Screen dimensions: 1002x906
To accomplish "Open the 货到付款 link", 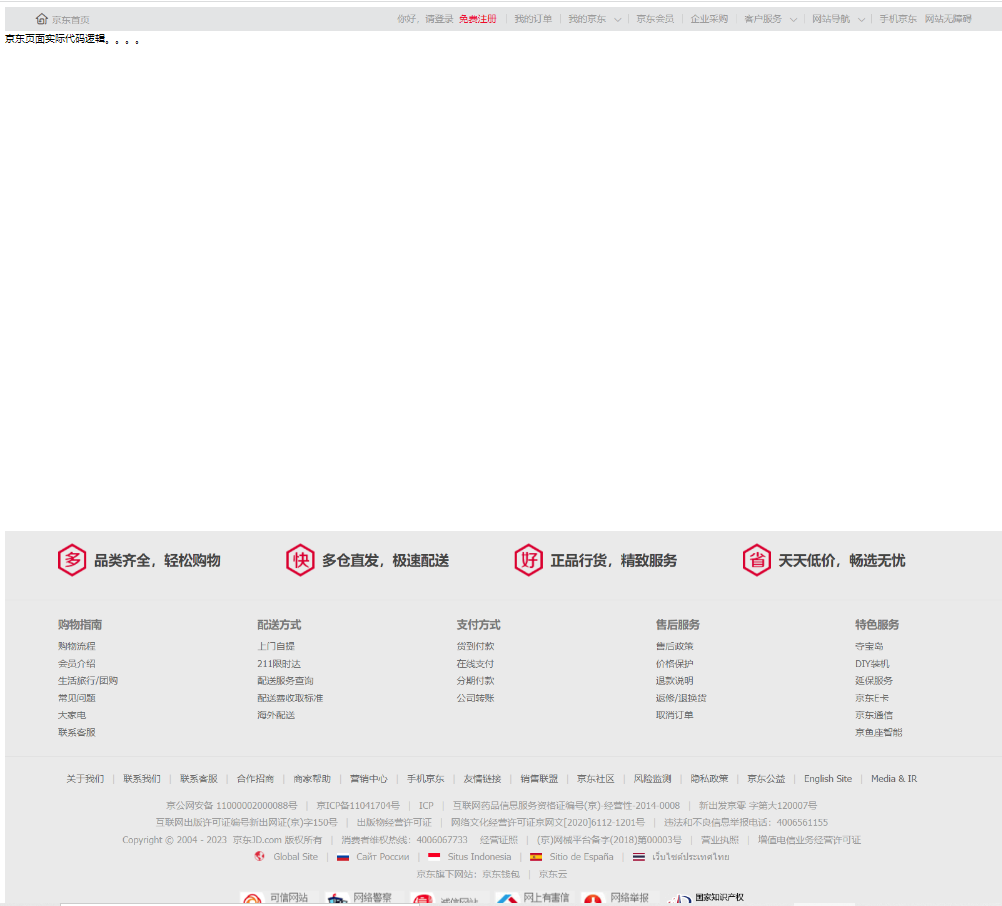I will (x=475, y=646).
